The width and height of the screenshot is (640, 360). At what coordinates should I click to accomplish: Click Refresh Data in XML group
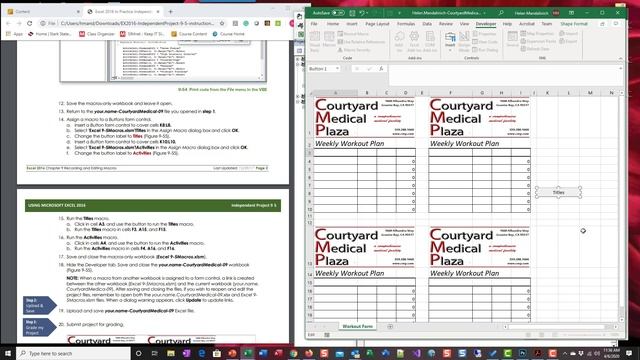[x=535, y=49]
